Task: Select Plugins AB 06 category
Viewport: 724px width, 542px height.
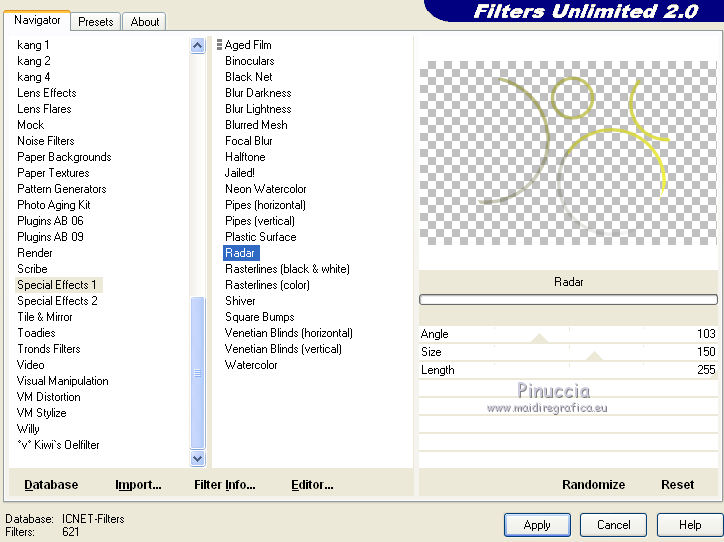Action: (50, 221)
